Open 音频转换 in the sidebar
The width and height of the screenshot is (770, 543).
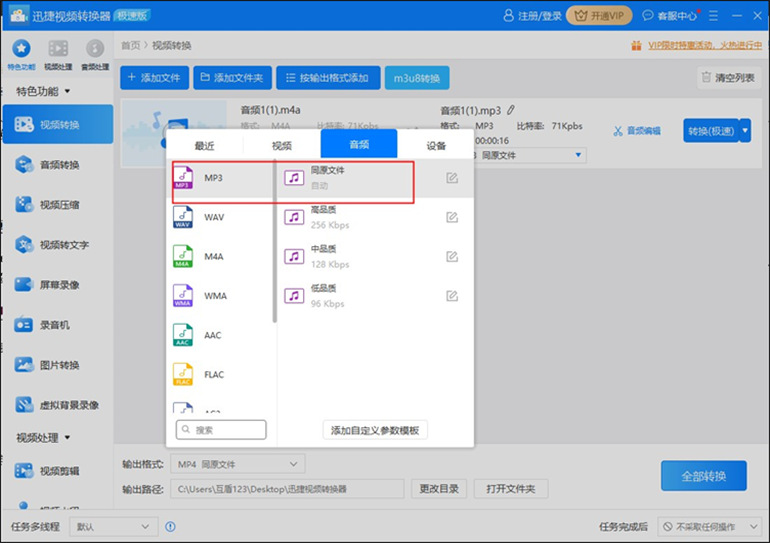tap(58, 164)
